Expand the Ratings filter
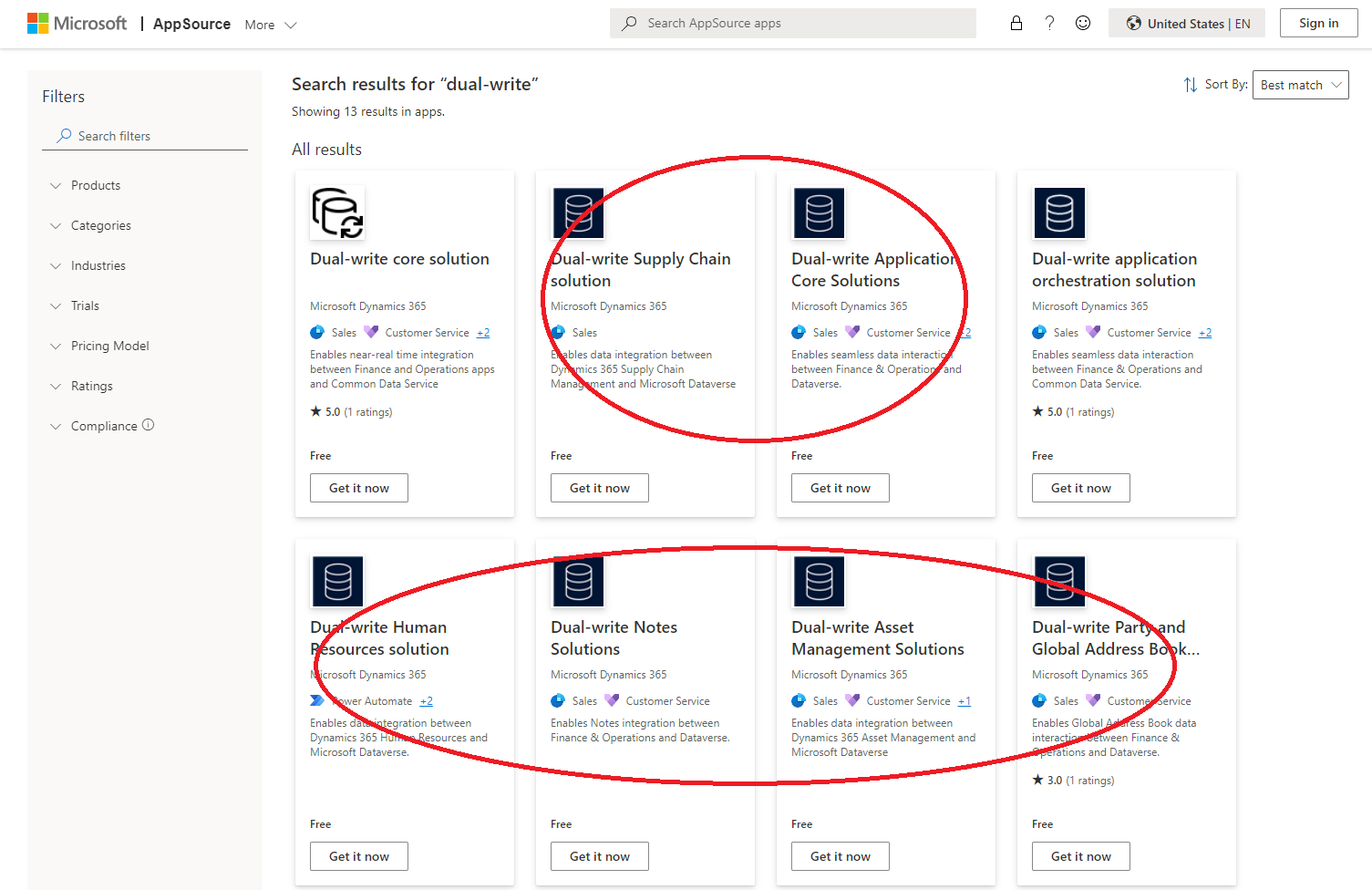 (82, 386)
